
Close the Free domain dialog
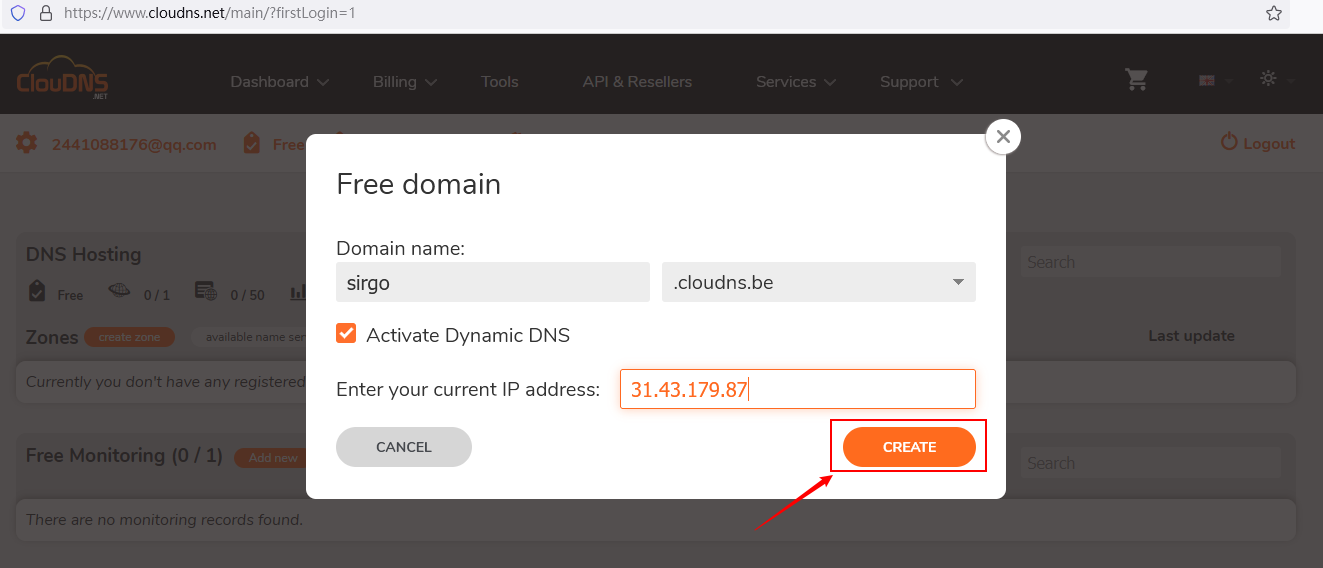point(1003,137)
